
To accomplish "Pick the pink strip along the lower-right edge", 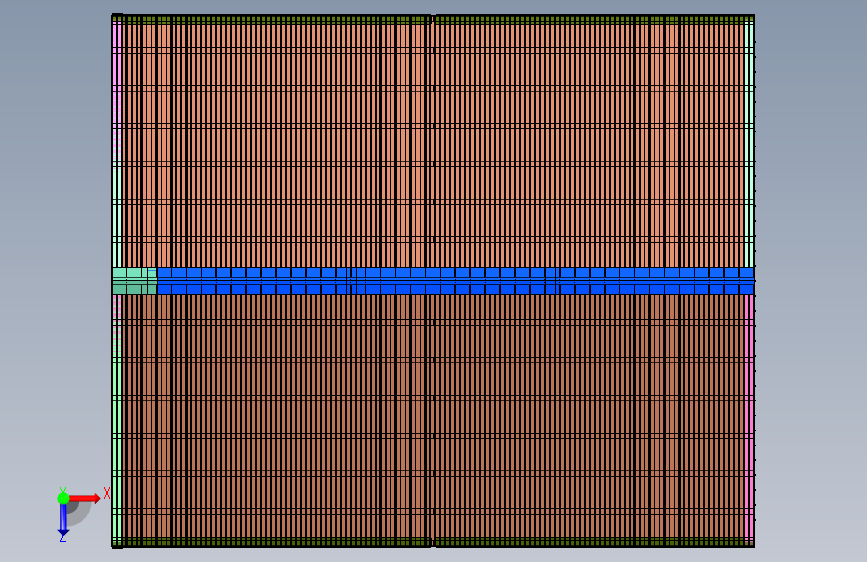I will coord(749,416).
